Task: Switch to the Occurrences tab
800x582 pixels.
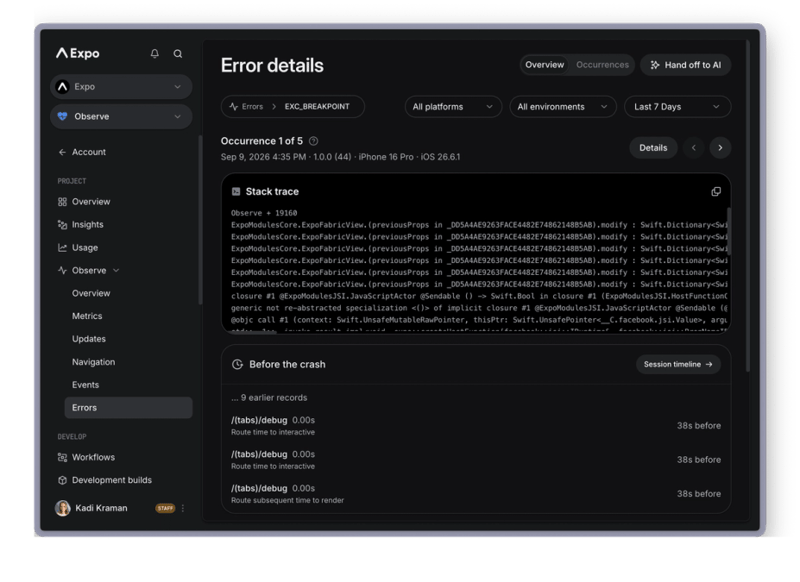Action: (602, 65)
